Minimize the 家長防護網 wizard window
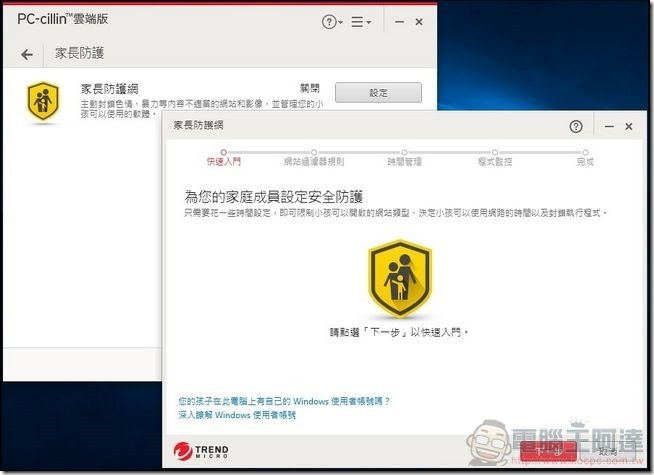This screenshot has height=475, width=654. click(609, 126)
